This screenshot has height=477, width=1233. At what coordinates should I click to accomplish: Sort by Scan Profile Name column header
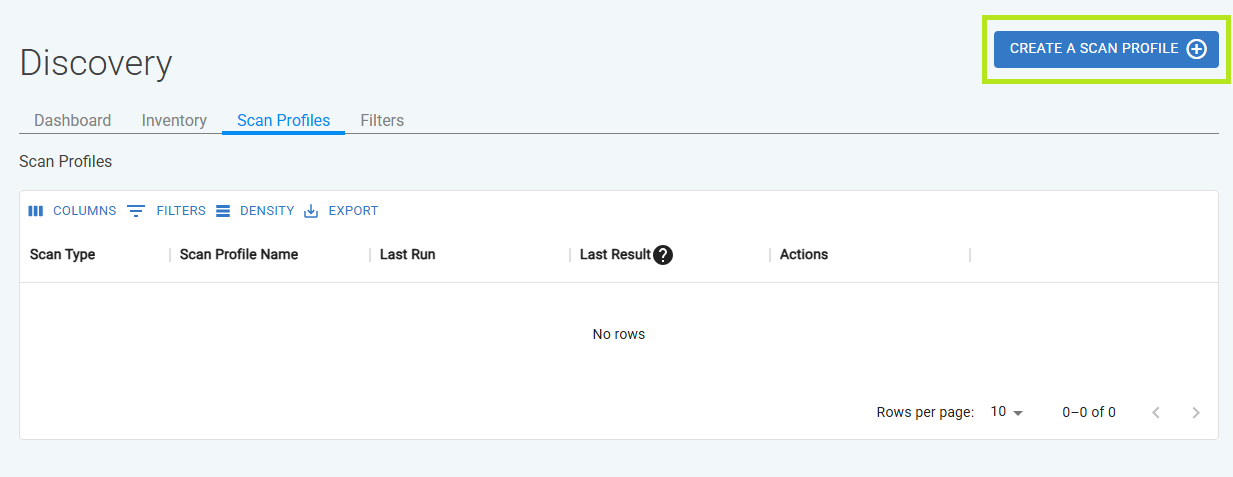tap(239, 254)
